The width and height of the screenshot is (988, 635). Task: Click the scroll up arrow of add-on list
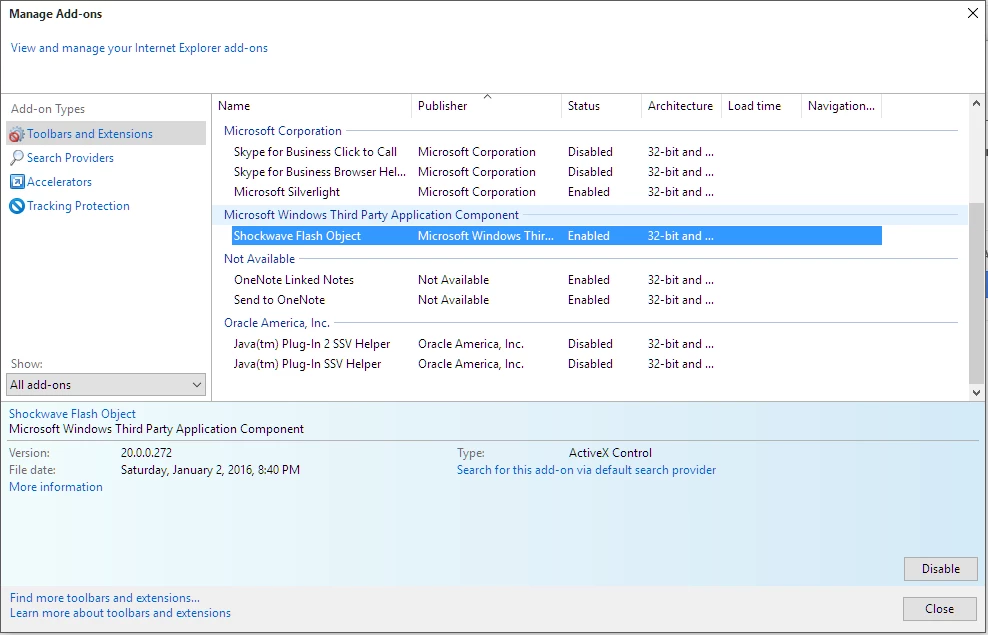[976, 103]
